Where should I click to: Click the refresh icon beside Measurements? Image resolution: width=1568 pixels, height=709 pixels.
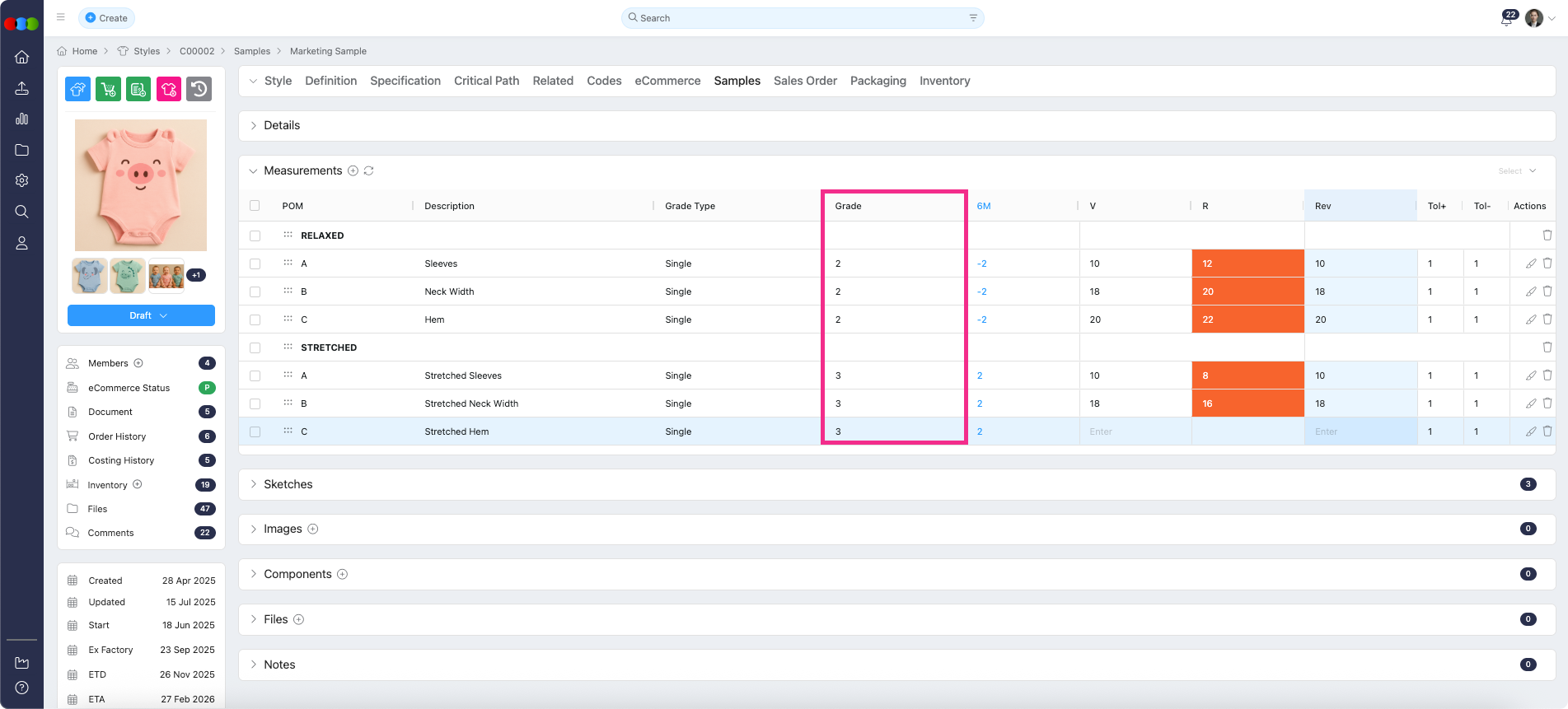(369, 170)
